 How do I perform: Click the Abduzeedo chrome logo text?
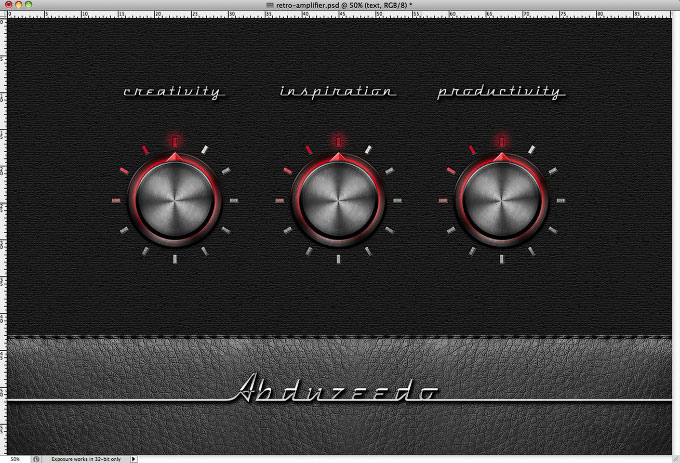[x=334, y=387]
